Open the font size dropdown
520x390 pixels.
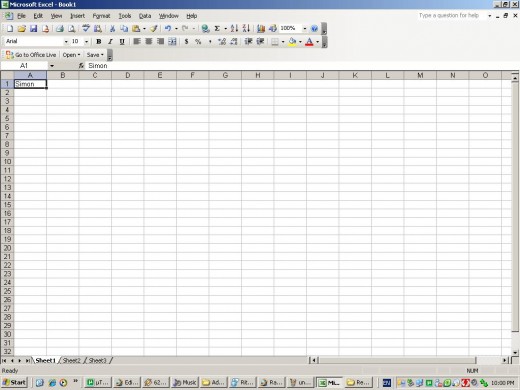86,42
